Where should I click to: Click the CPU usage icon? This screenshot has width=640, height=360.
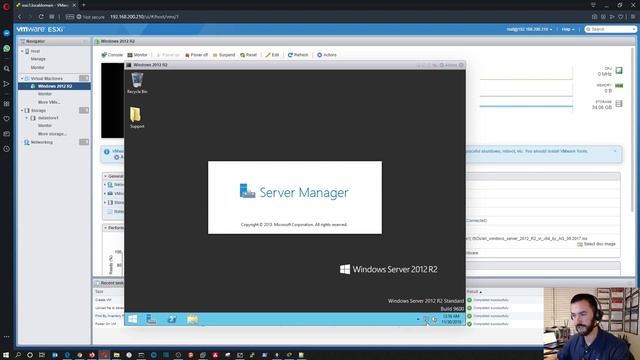click(619, 71)
